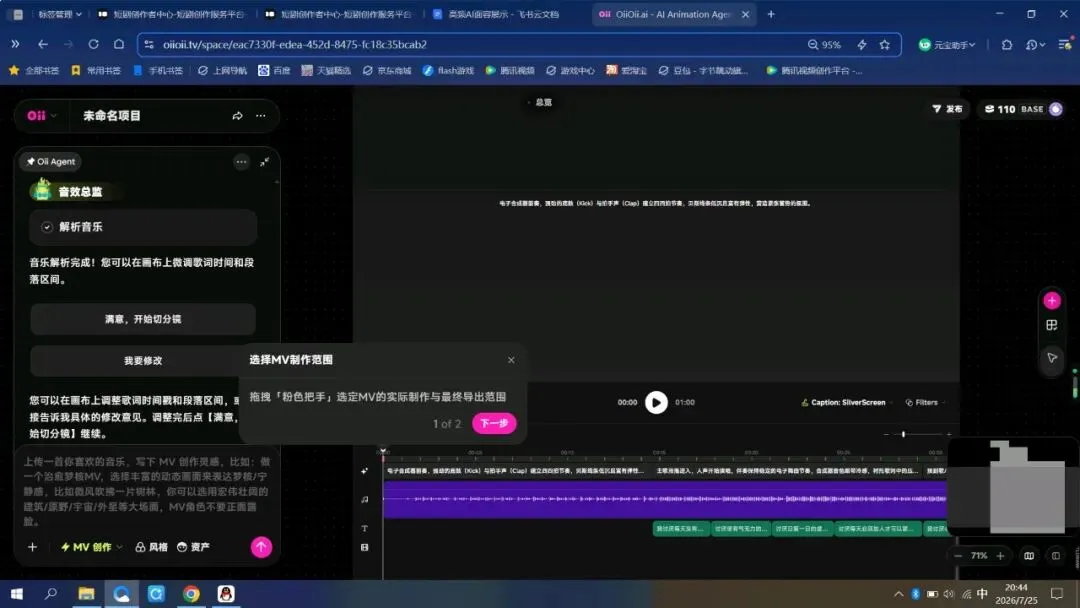This screenshot has height=608, width=1080.
Task: Zoom in timeline with plus icon
Action: (x=948, y=434)
